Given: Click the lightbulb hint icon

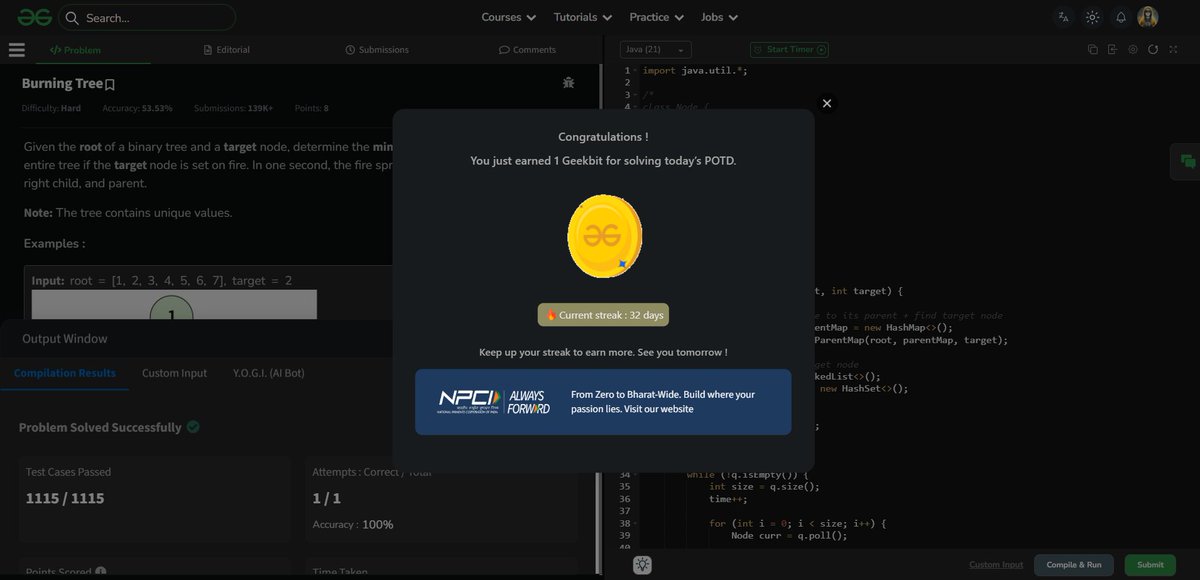Looking at the screenshot, I should coord(642,565).
